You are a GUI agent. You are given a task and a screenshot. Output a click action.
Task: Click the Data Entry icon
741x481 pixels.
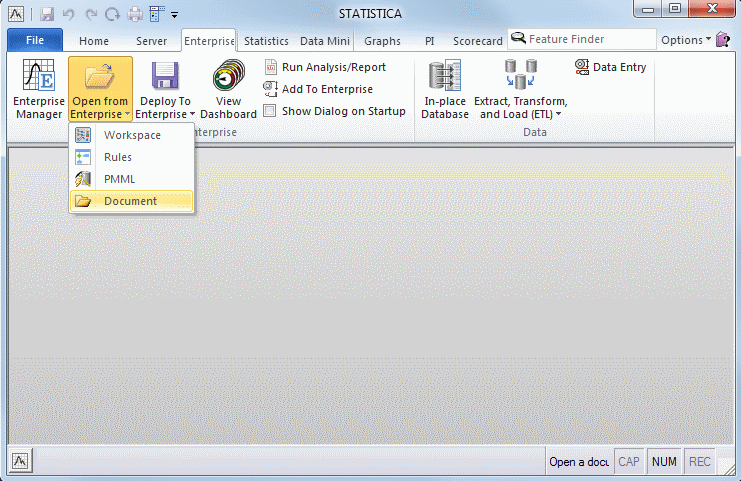coord(582,67)
